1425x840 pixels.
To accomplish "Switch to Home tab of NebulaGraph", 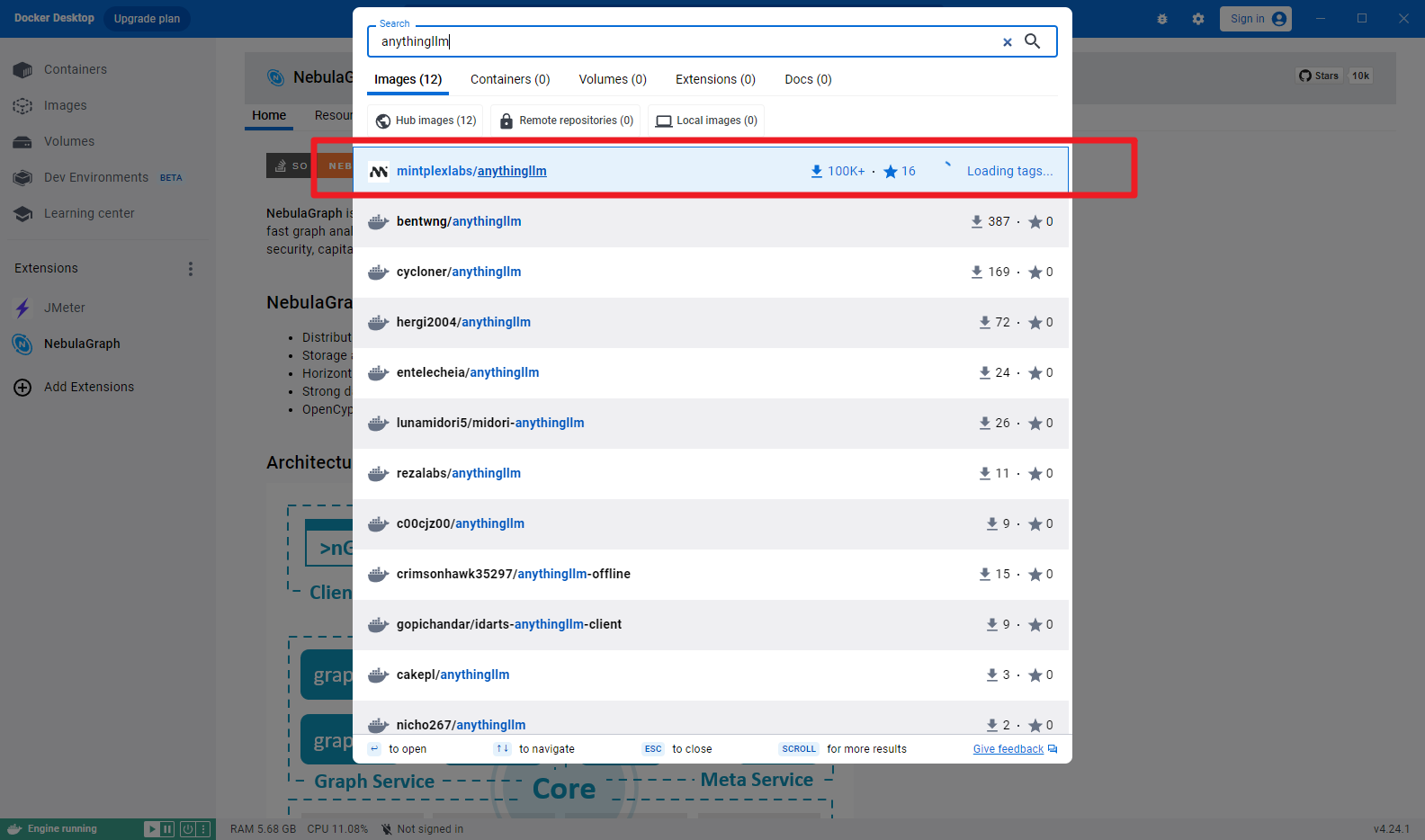I will click(269, 115).
